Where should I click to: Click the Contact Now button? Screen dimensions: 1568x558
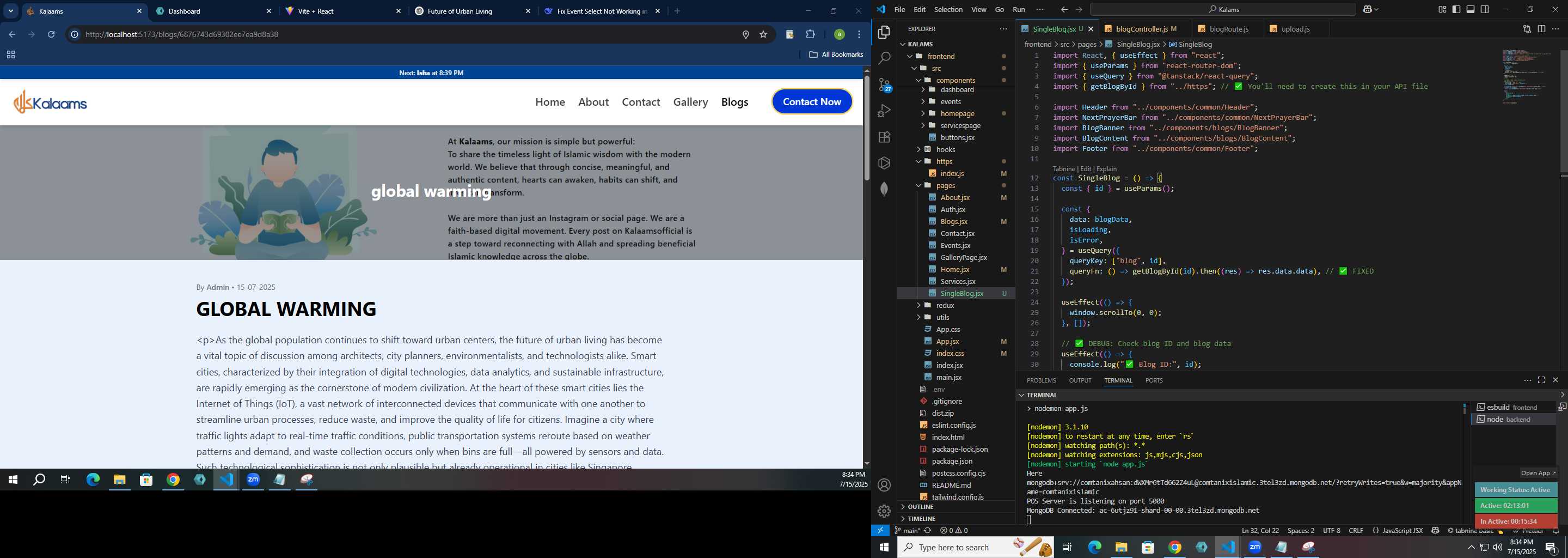coord(811,102)
